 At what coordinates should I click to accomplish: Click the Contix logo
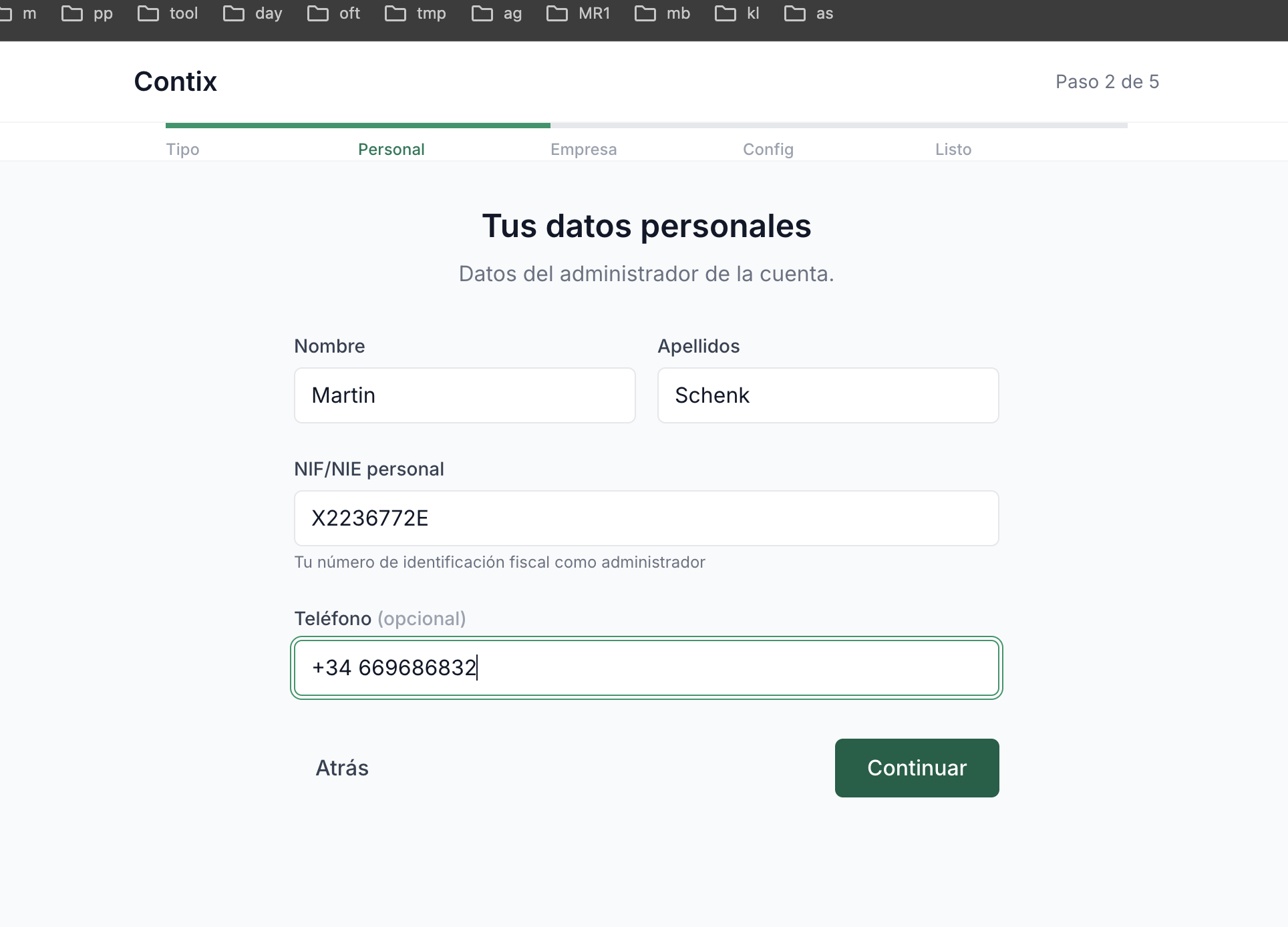pyautogui.click(x=175, y=81)
